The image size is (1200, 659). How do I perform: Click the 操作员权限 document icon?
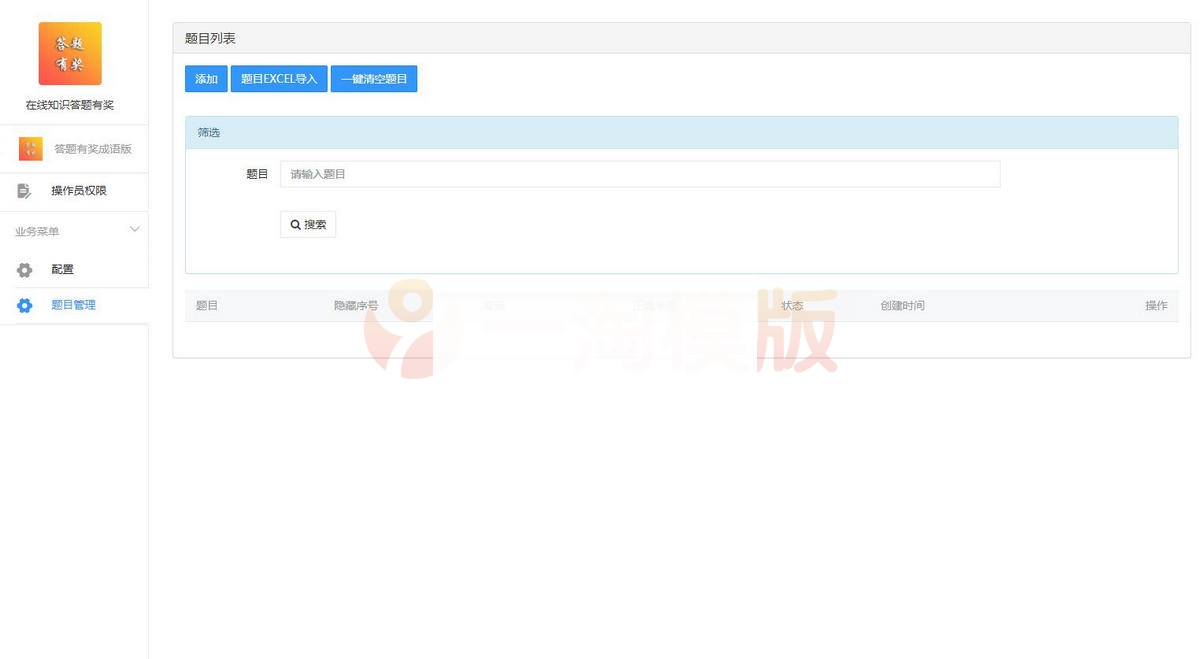tap(23, 190)
